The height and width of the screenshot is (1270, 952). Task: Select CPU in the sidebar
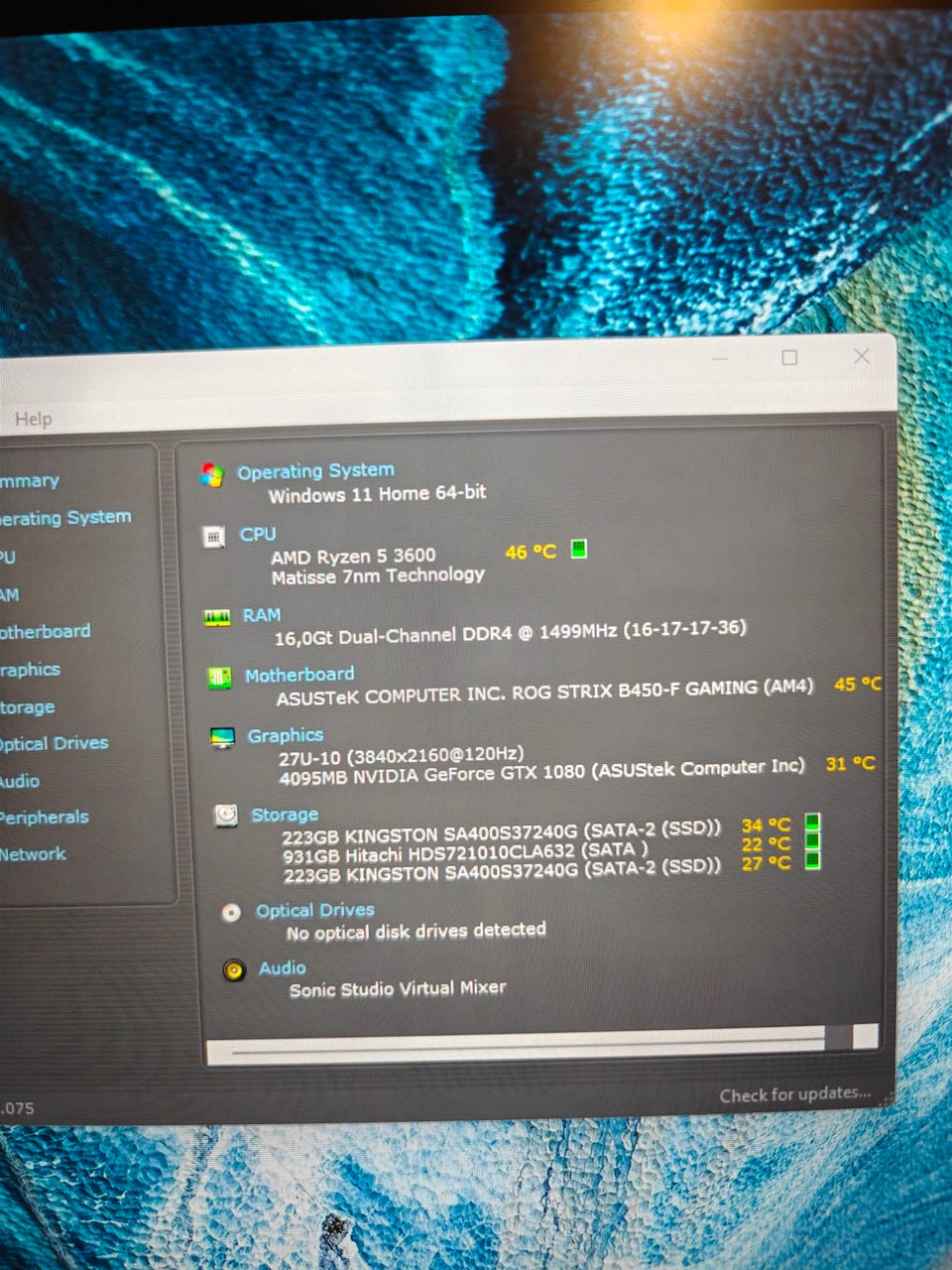(8, 557)
